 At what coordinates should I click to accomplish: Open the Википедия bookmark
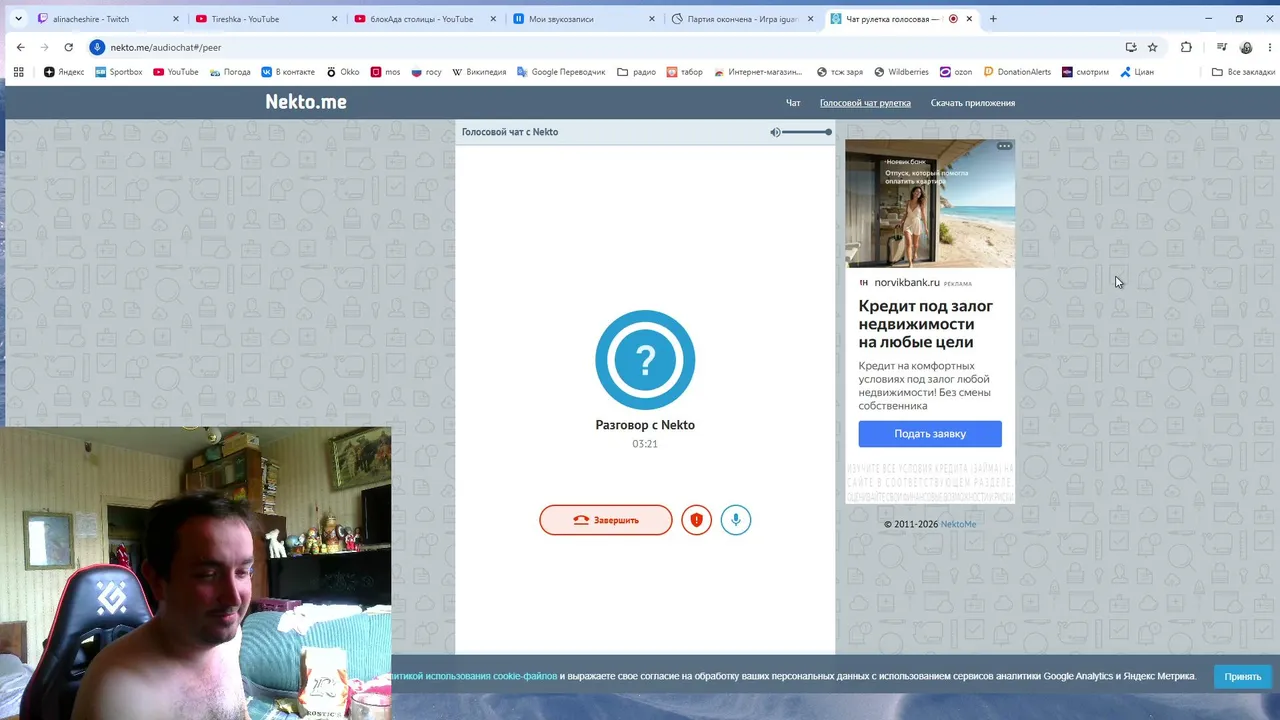pyautogui.click(x=479, y=72)
